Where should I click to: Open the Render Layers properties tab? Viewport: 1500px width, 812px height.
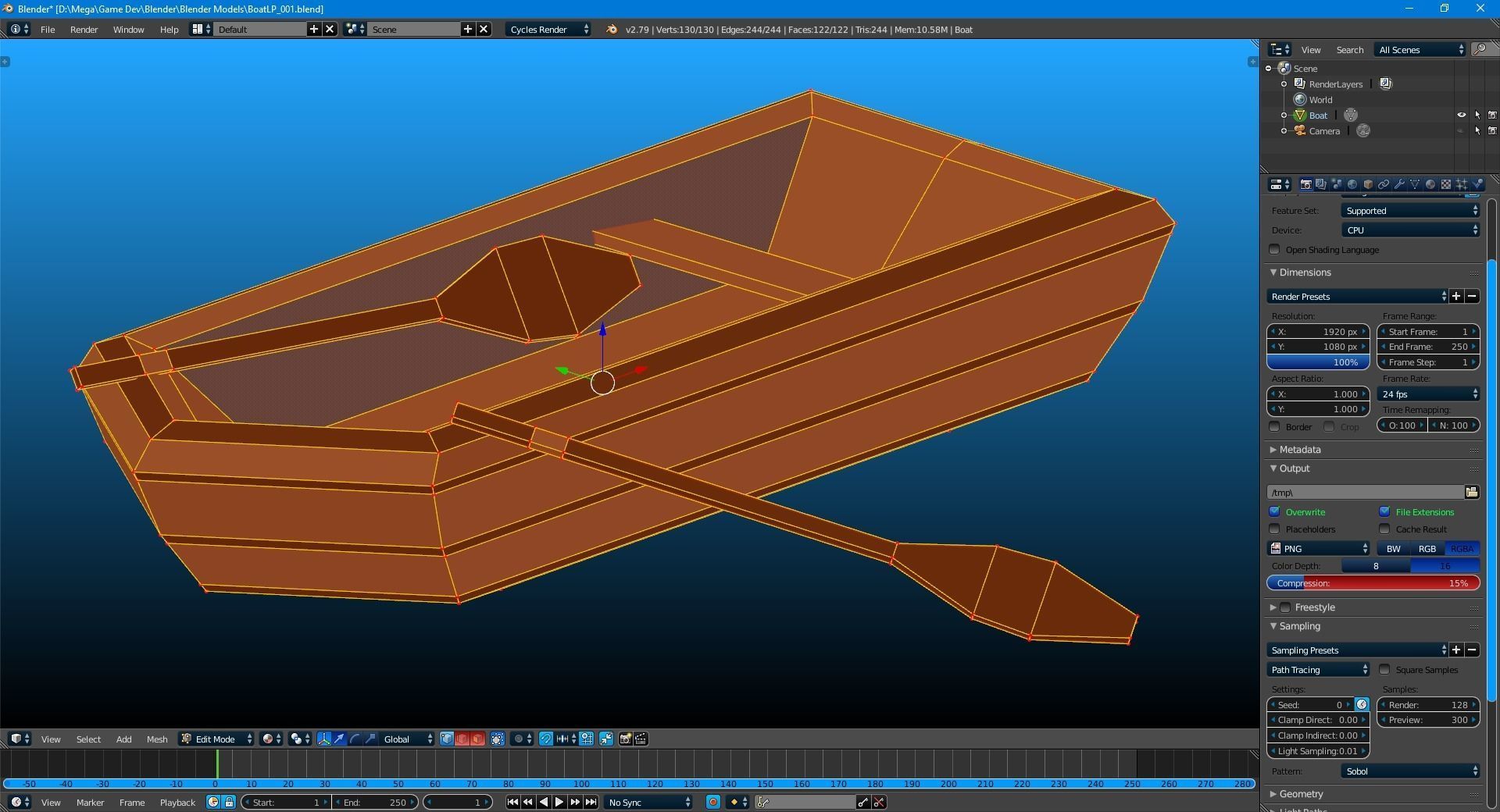[1321, 184]
